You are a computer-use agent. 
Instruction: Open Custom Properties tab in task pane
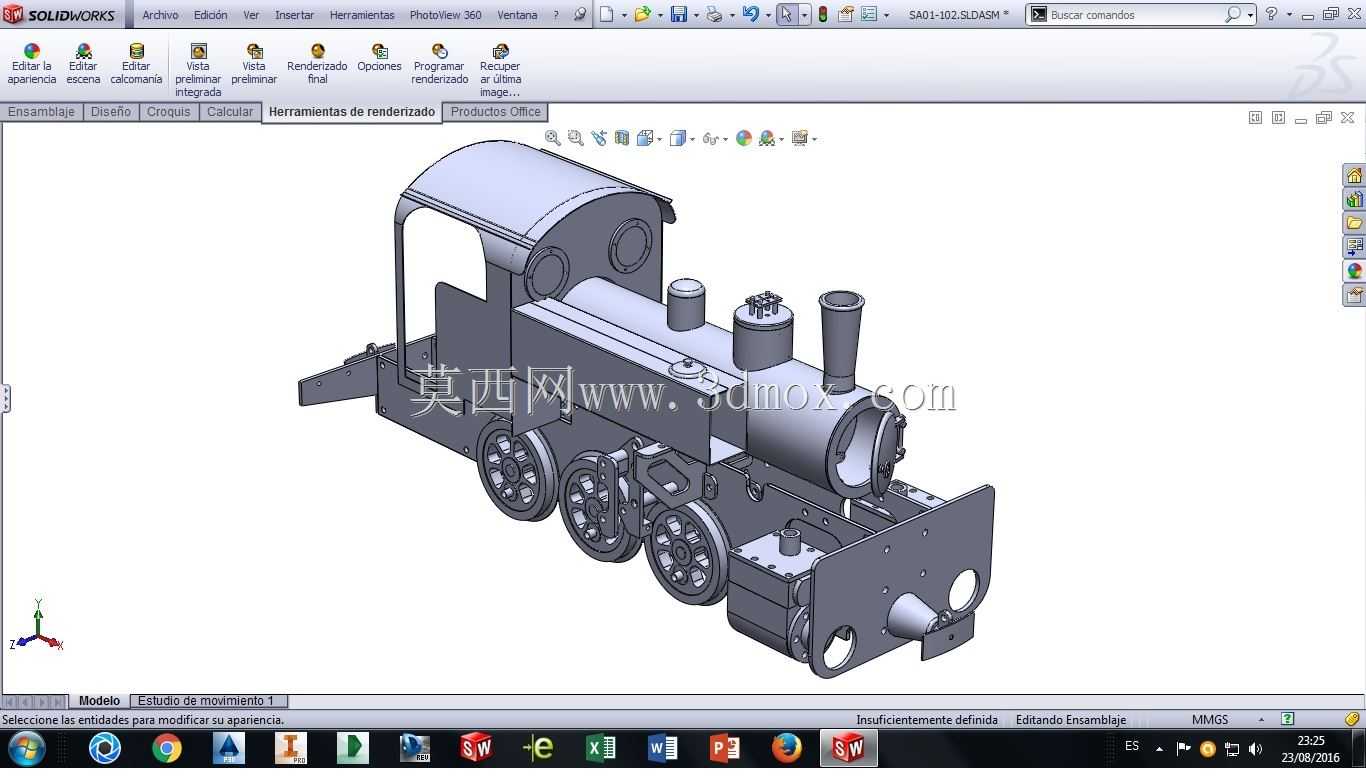pyautogui.click(x=1354, y=295)
